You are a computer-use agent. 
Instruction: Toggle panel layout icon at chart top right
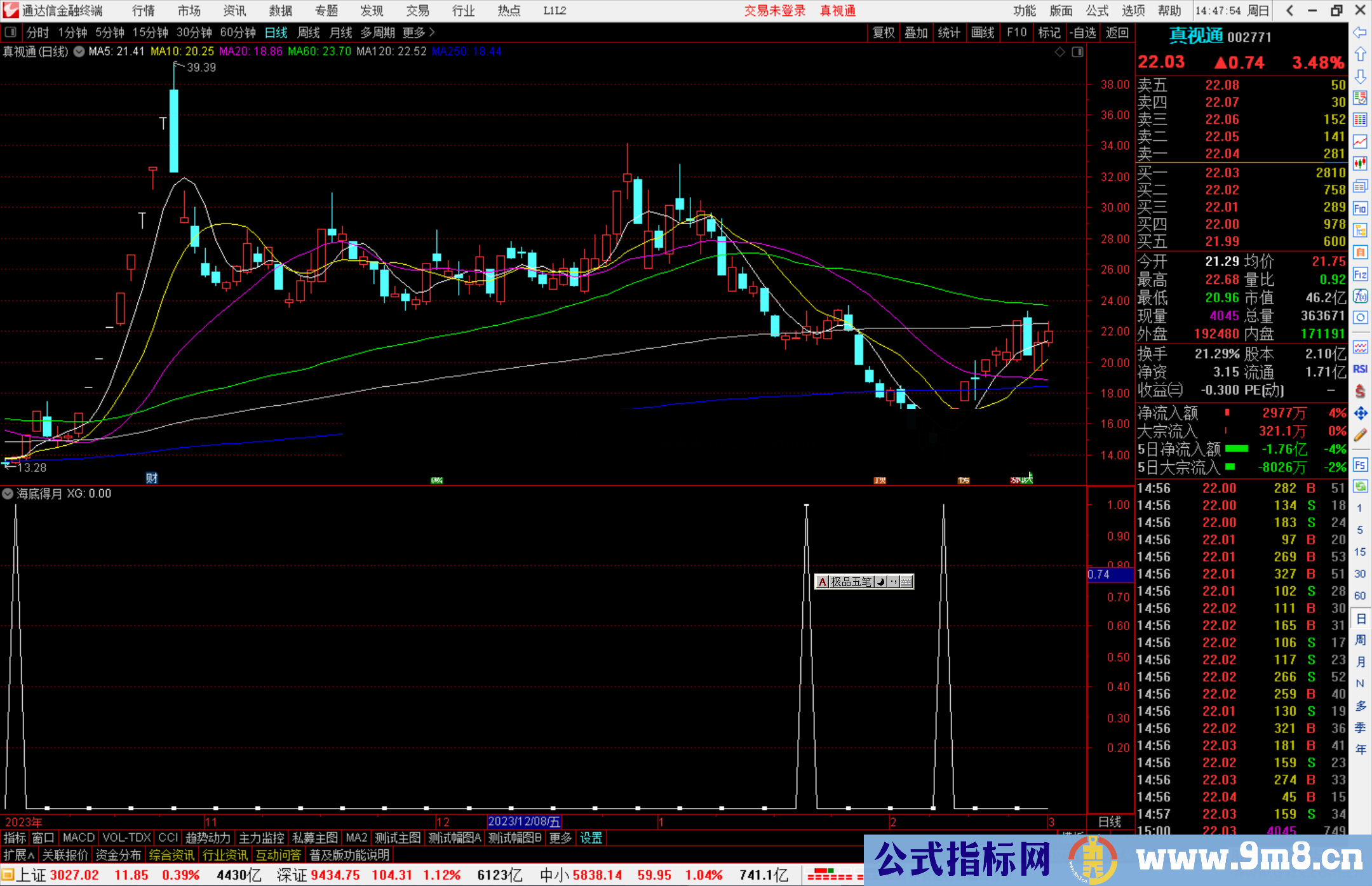click(x=1077, y=52)
